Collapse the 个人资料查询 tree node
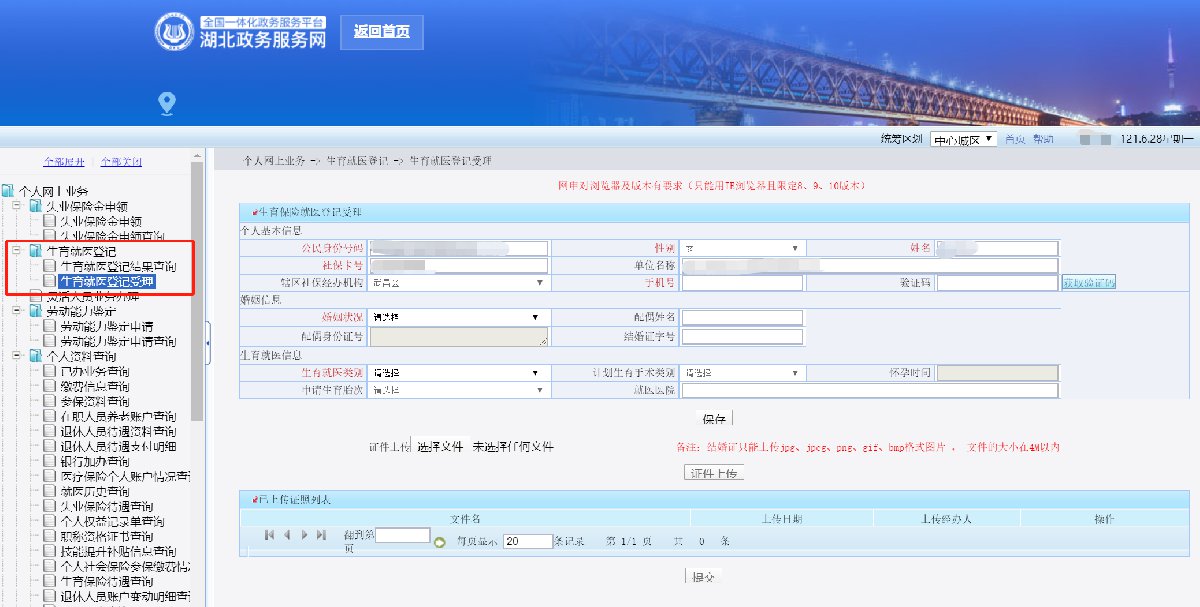The height and width of the screenshot is (607, 1200). point(17,356)
